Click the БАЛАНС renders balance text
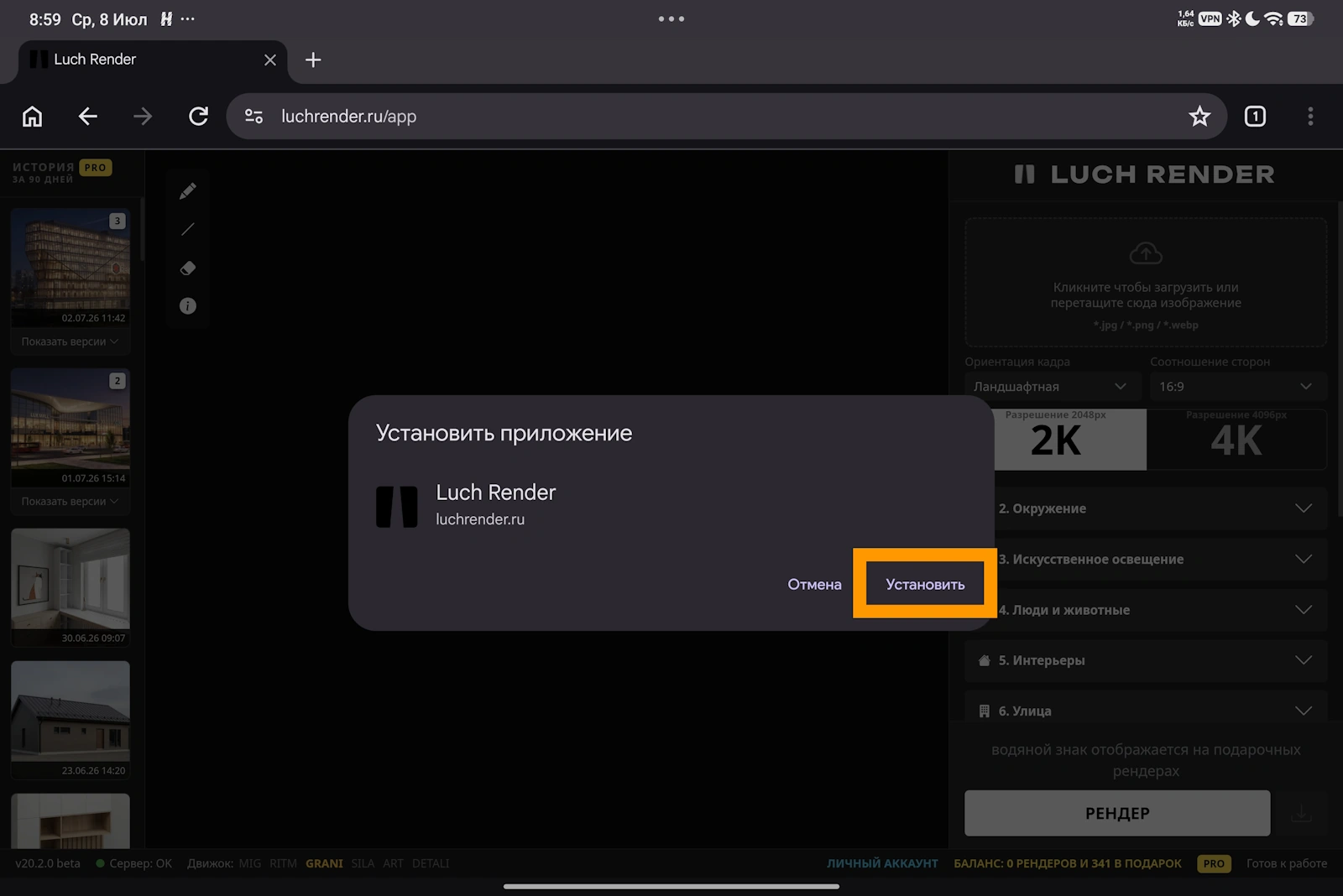1343x896 pixels. [1068, 863]
